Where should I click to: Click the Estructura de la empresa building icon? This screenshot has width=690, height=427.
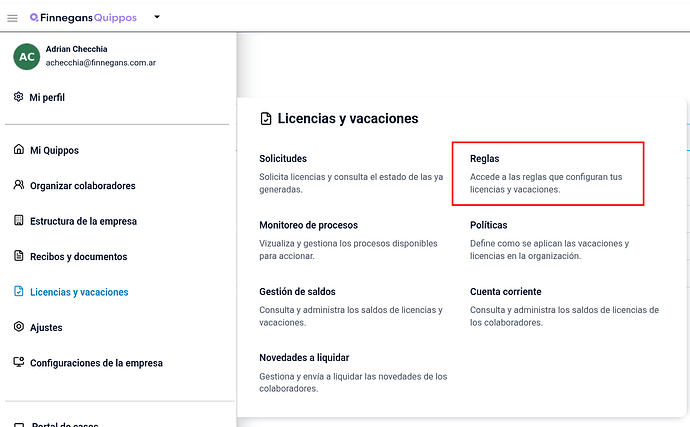pos(18,220)
